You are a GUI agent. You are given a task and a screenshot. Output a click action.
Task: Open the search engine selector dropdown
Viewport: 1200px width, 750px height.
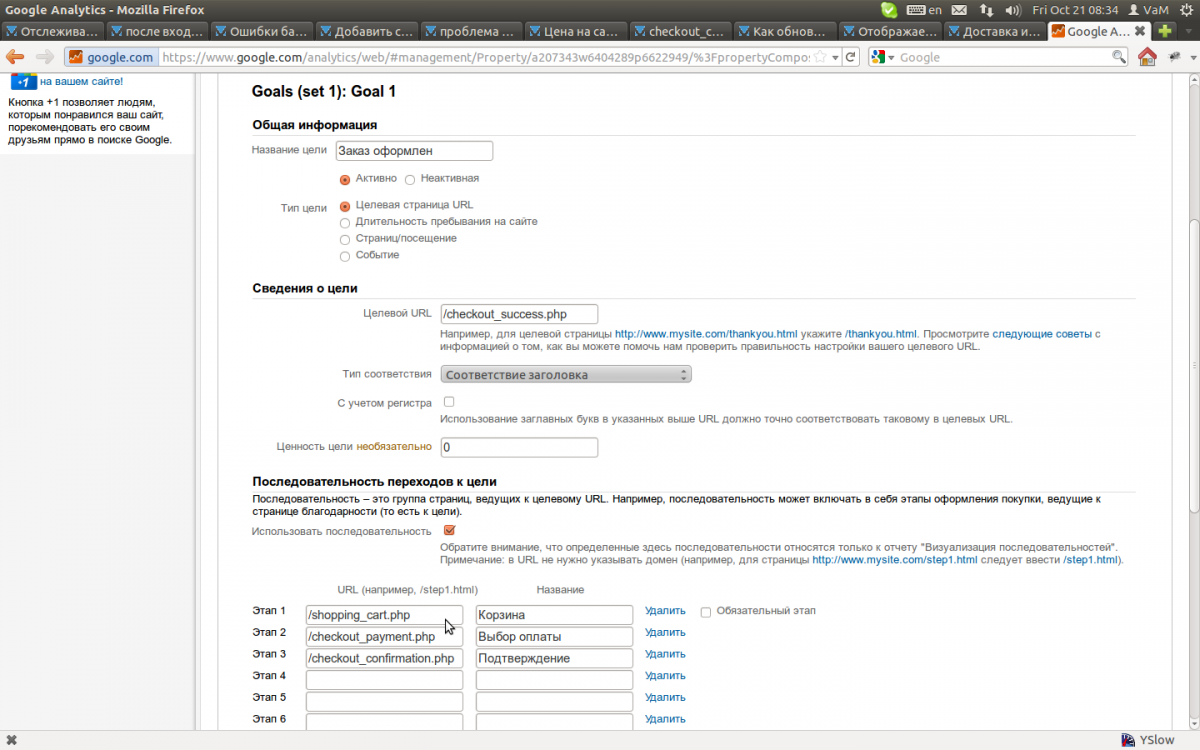click(x=881, y=57)
